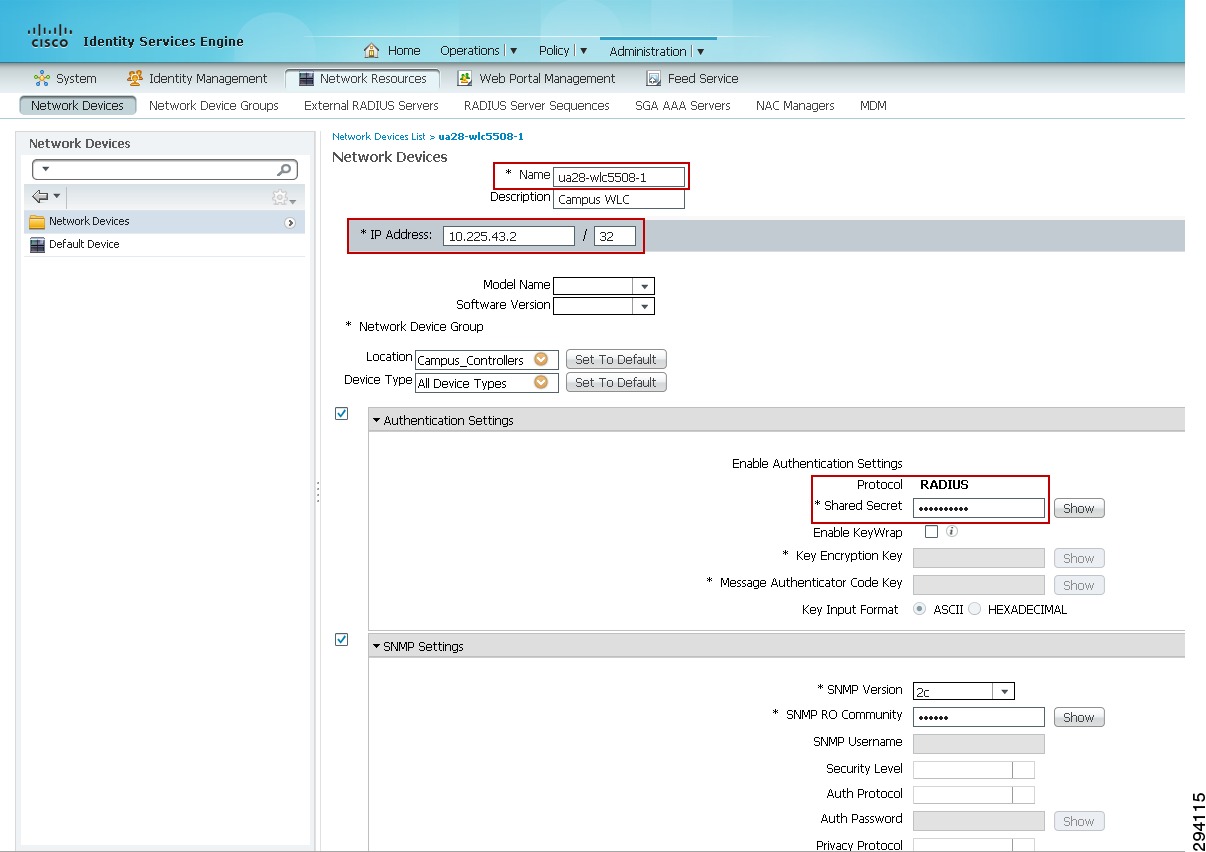The height and width of the screenshot is (852, 1206).
Task: Select the Network Devices sub-tab
Action: click(x=78, y=105)
